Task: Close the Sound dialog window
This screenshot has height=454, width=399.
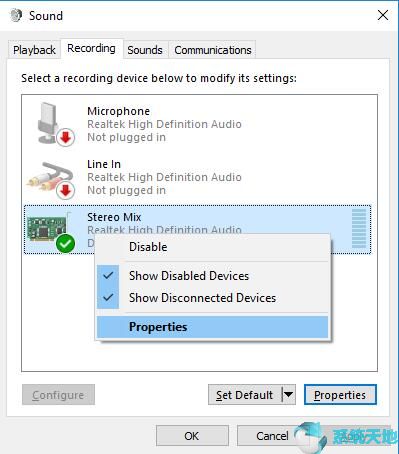Action: pyautogui.click(x=383, y=15)
